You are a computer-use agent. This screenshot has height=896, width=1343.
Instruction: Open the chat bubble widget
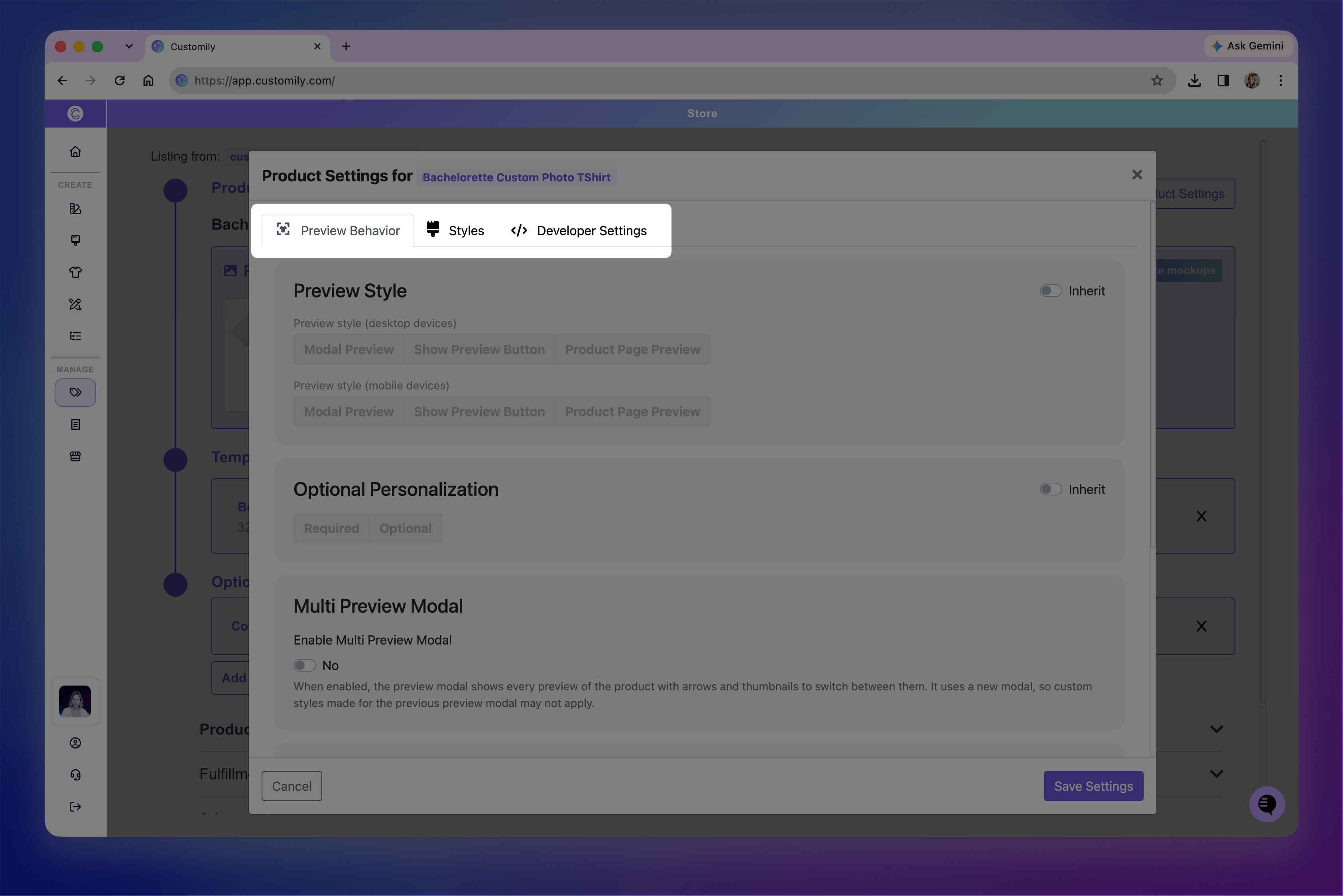pyautogui.click(x=1267, y=804)
